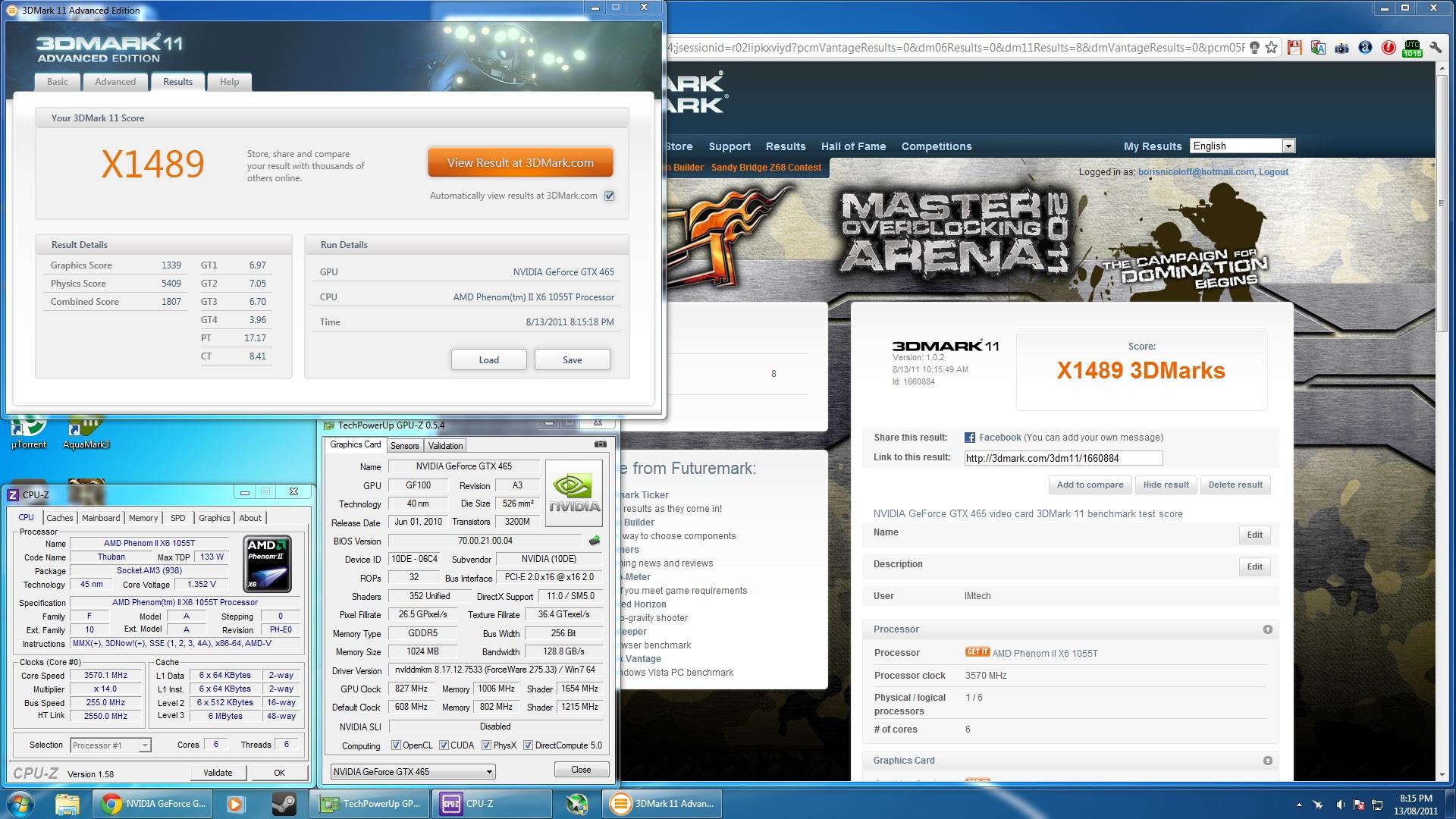
Task: Click the jet plane tray icon
Action: 1319,805
